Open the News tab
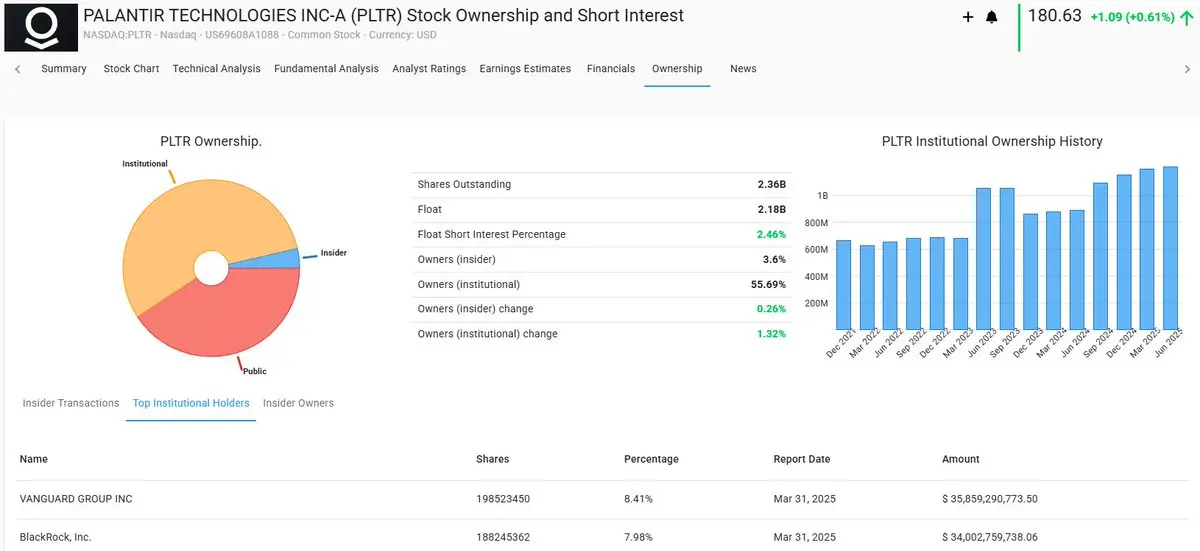Viewport: 1200px width, 551px height. pos(743,69)
